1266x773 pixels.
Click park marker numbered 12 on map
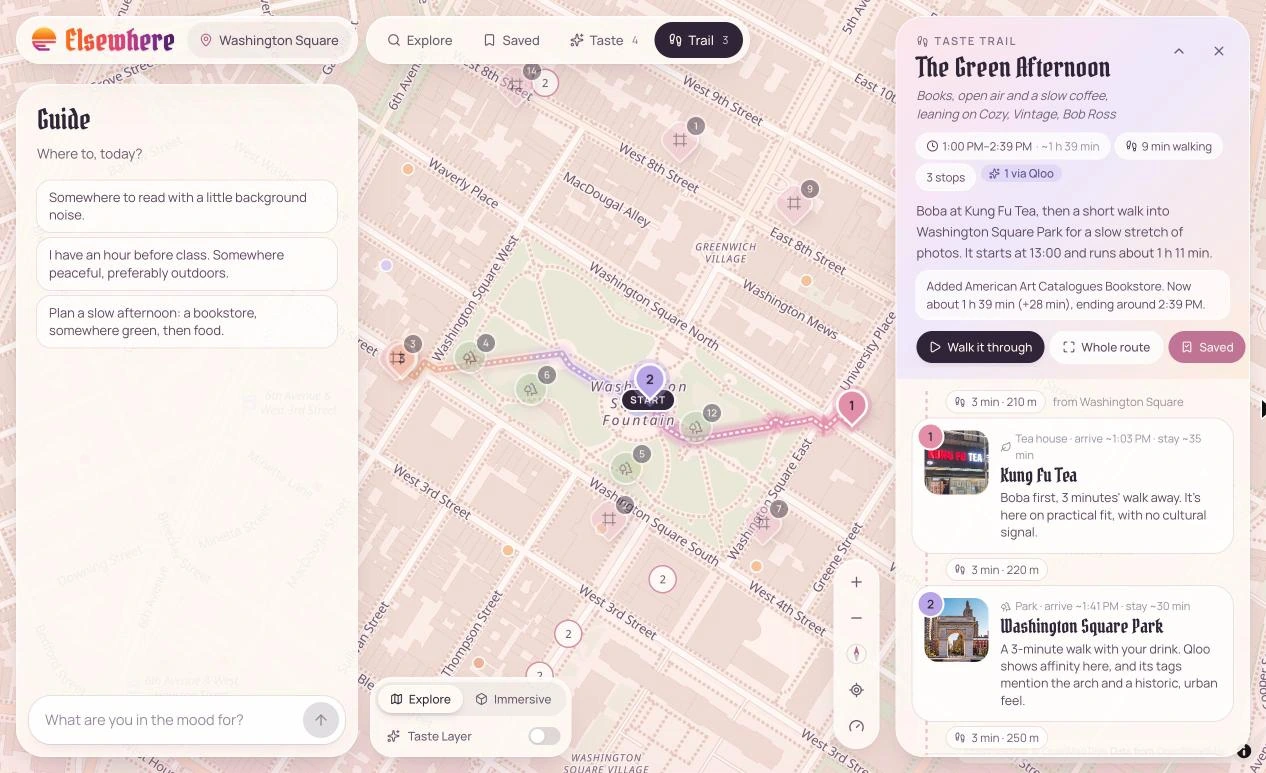tap(696, 427)
